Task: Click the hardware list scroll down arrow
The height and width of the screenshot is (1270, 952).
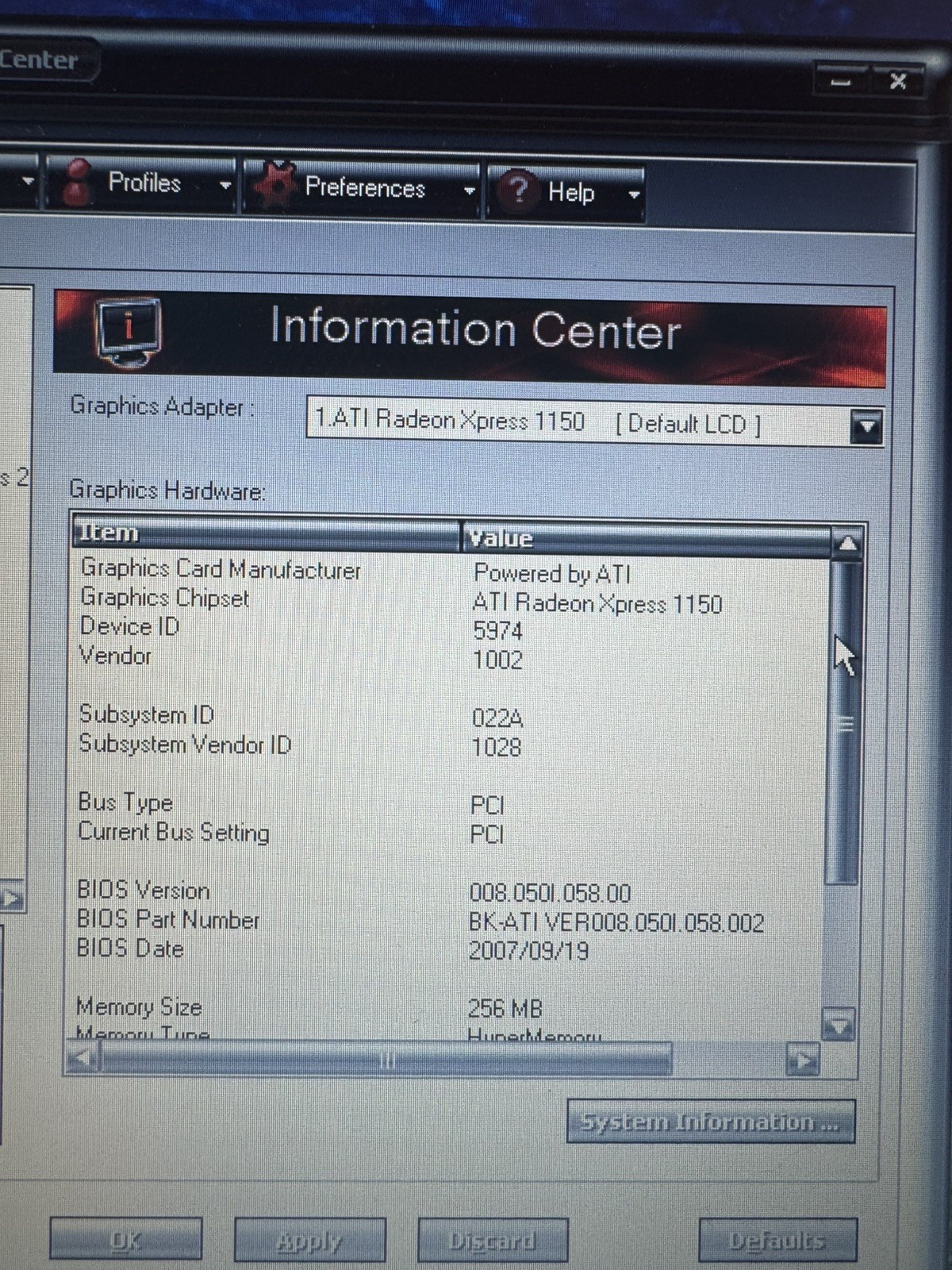Action: tap(839, 1025)
